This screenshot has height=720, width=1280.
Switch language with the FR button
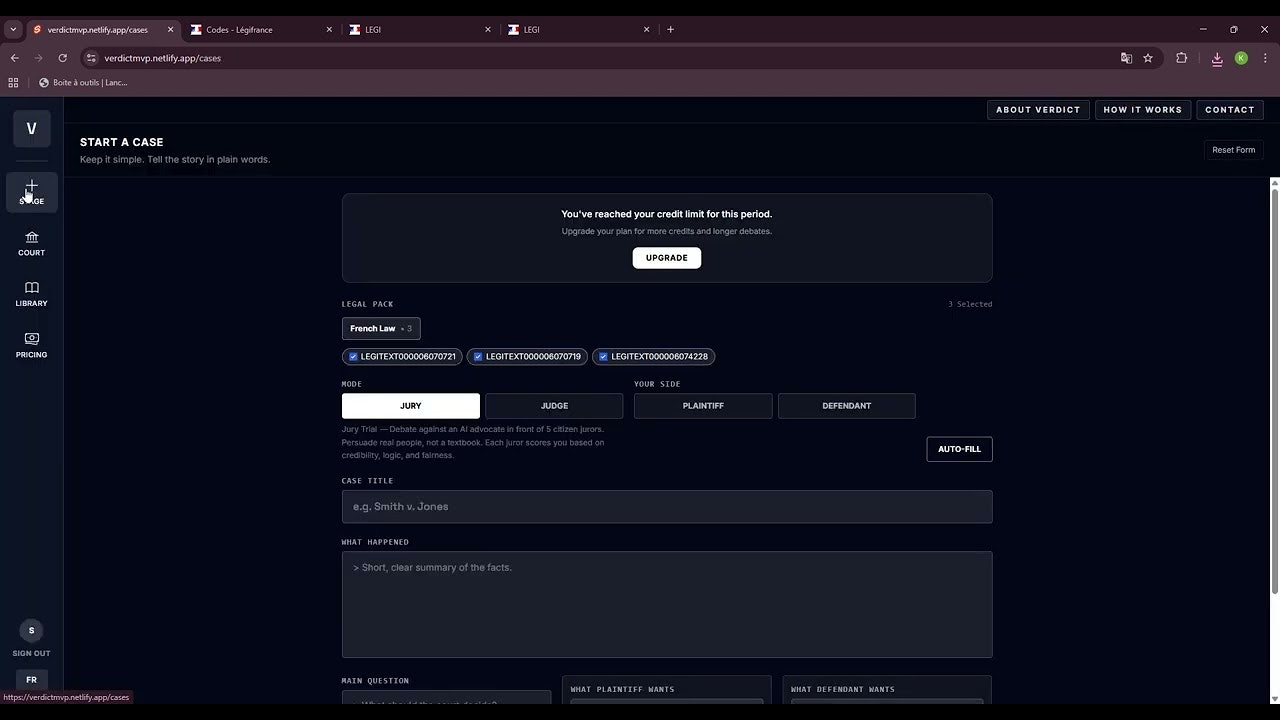click(x=32, y=680)
